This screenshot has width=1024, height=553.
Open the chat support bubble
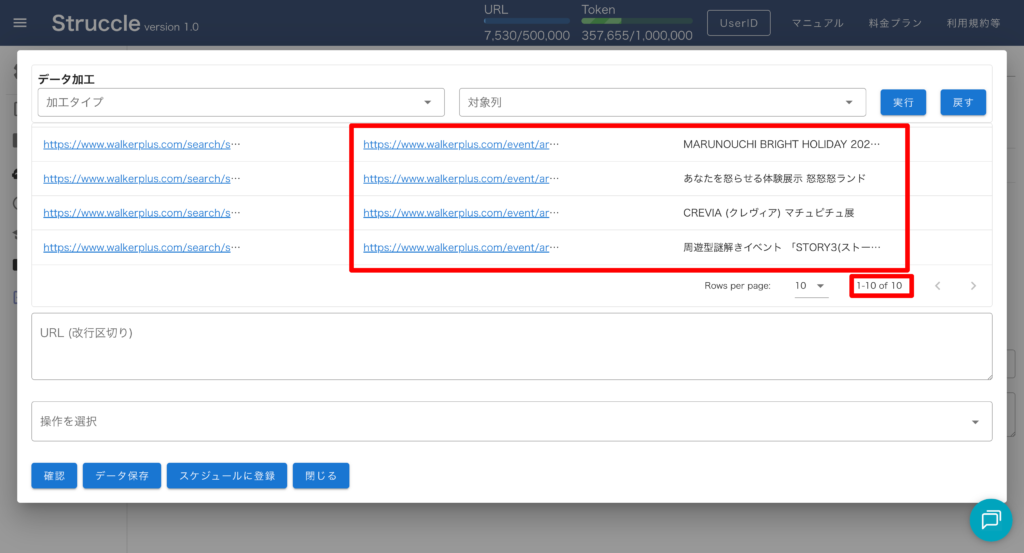click(990, 519)
